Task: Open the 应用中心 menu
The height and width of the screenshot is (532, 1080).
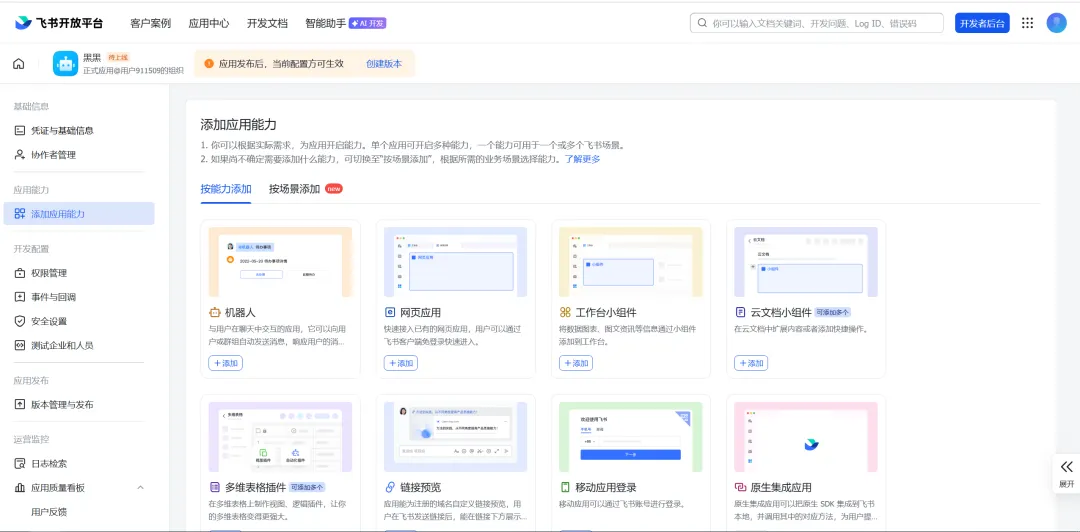Action: pos(209,23)
